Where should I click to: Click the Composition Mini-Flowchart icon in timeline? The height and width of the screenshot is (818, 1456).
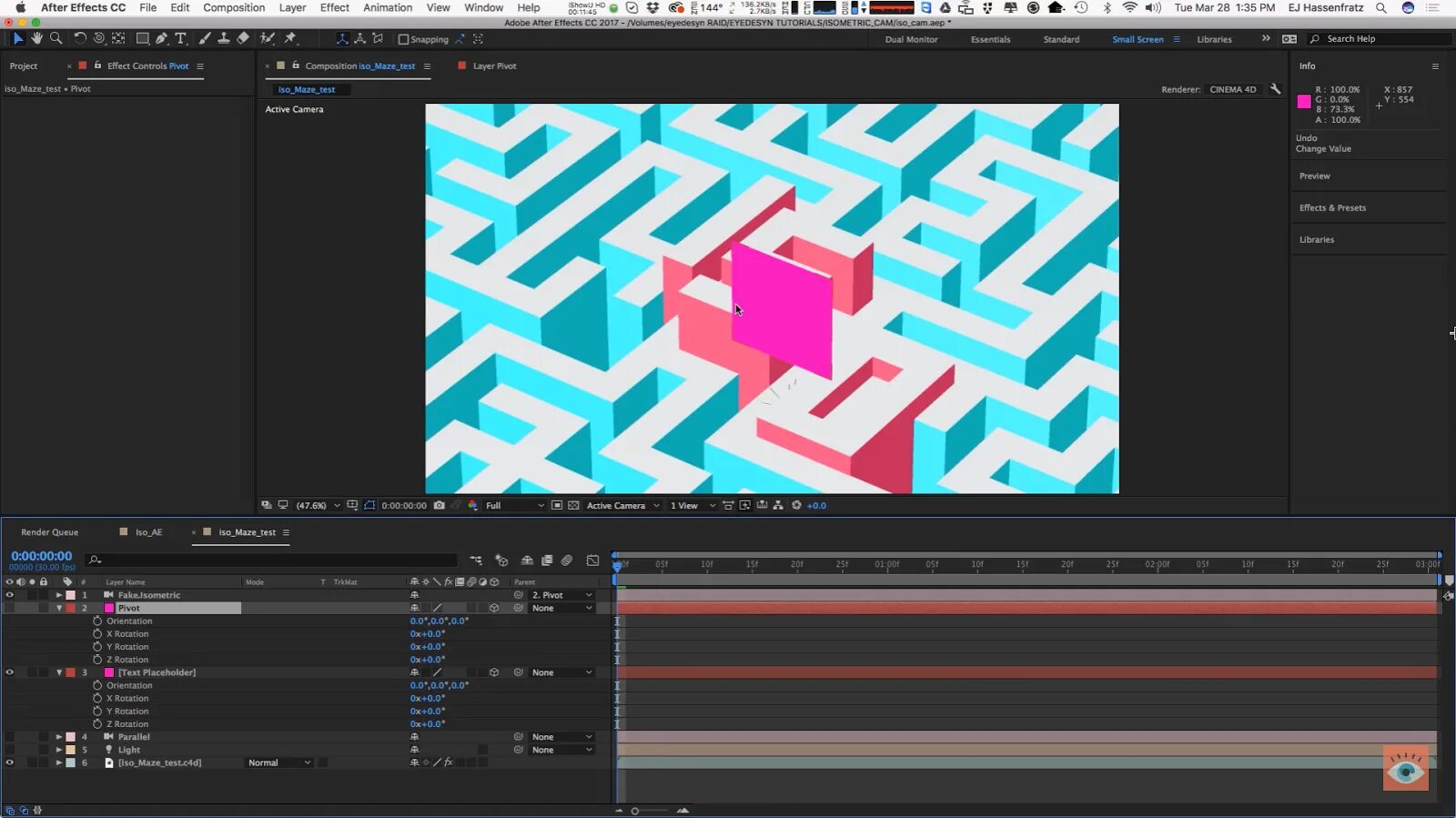(476, 560)
